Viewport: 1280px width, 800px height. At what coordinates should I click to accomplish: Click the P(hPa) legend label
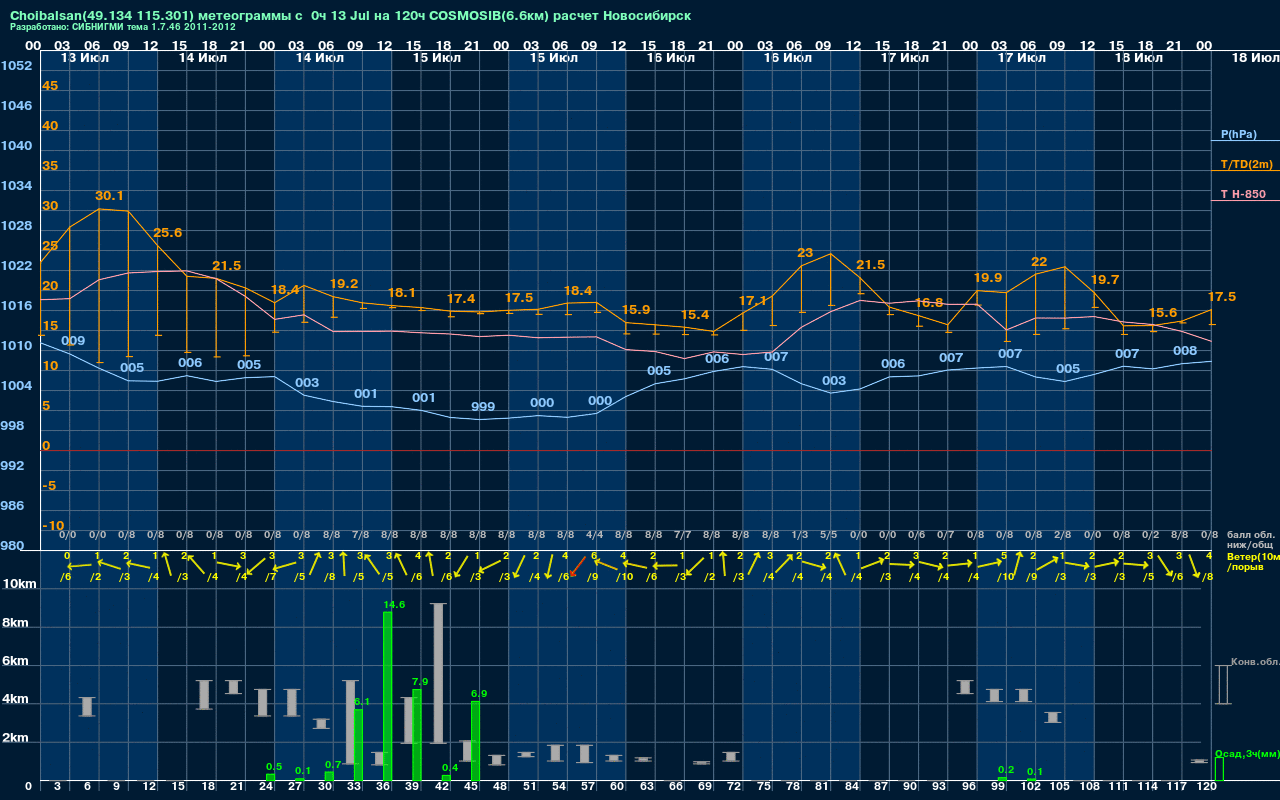[1238, 134]
